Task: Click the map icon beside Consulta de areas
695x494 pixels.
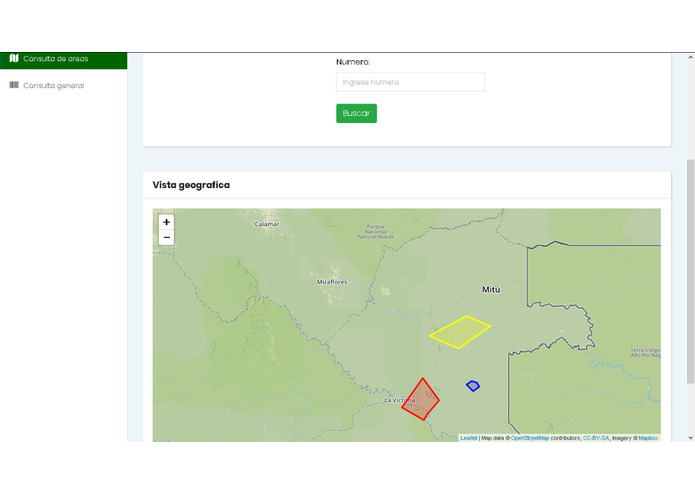Action: point(14,58)
